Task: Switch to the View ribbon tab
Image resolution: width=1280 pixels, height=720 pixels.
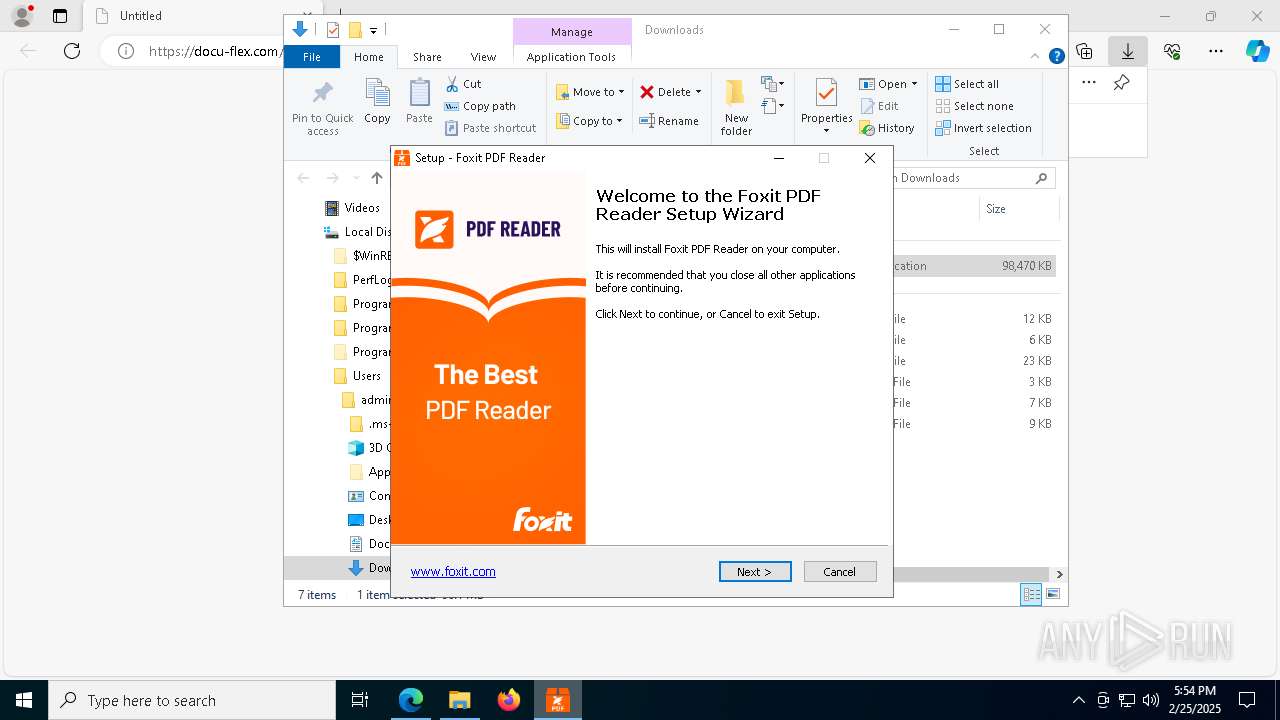Action: [483, 57]
